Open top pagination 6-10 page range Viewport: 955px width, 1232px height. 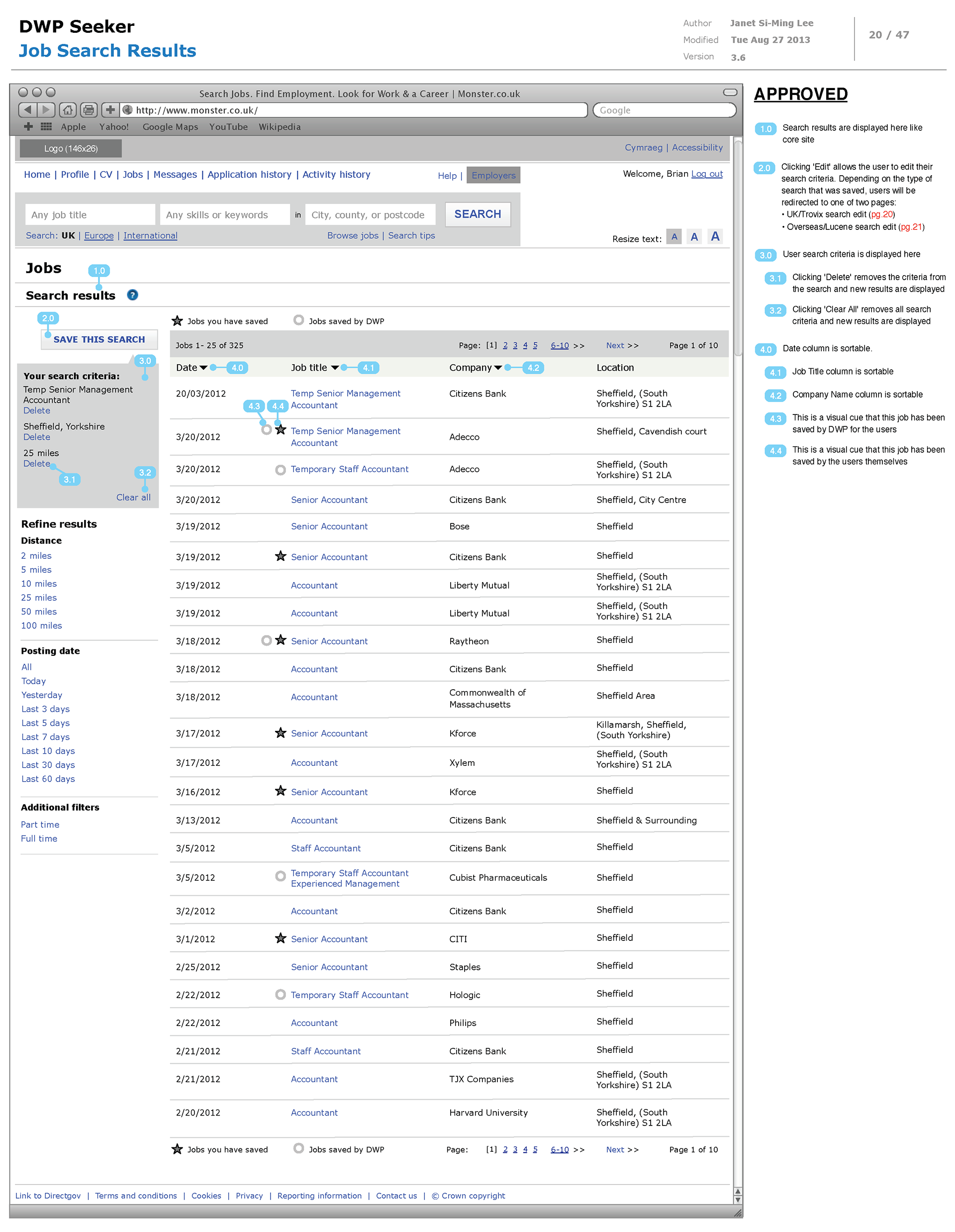coord(560,346)
